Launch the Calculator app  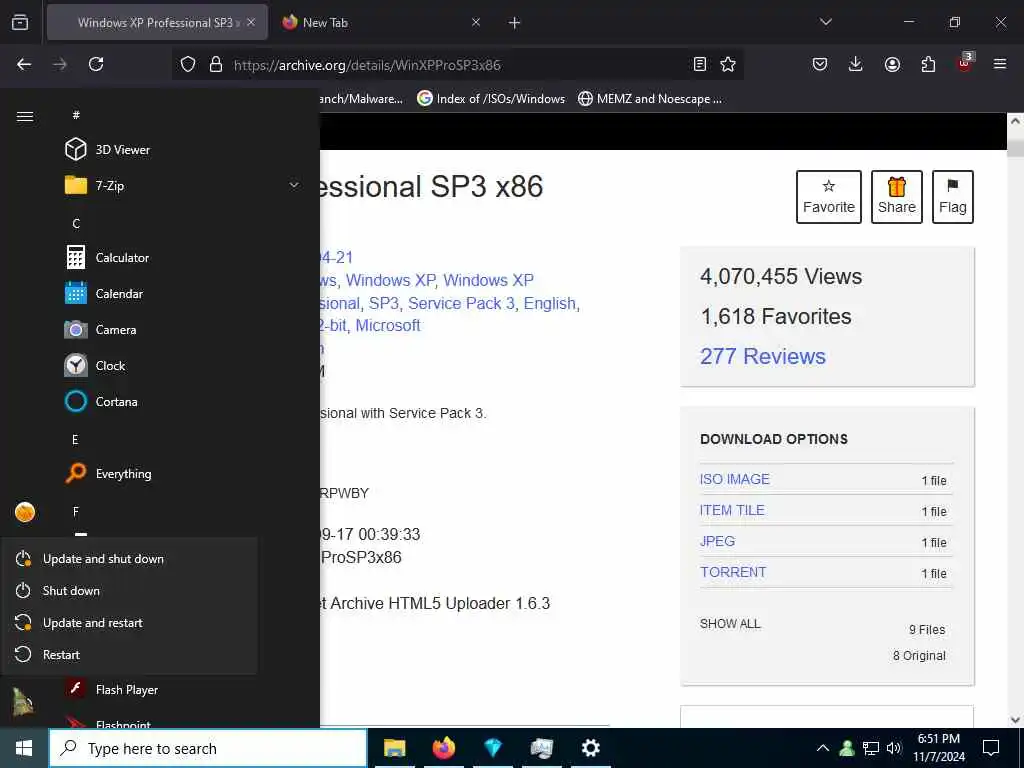click(107, 257)
